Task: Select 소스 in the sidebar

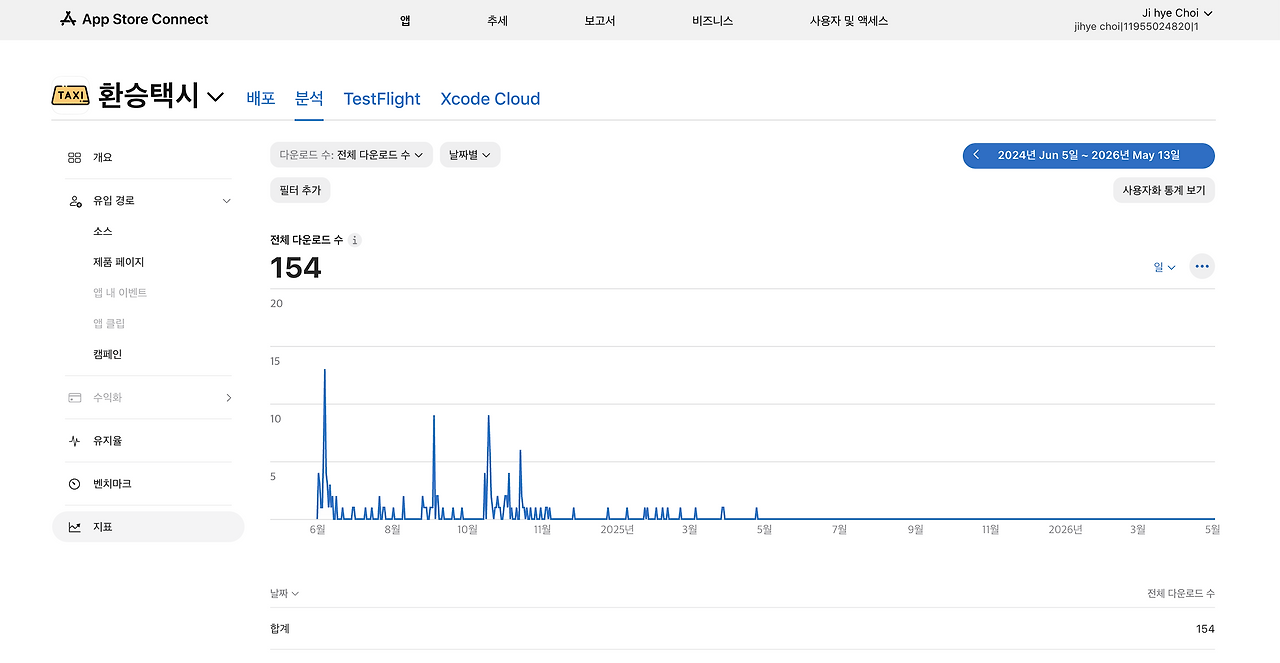Action: 103,231
